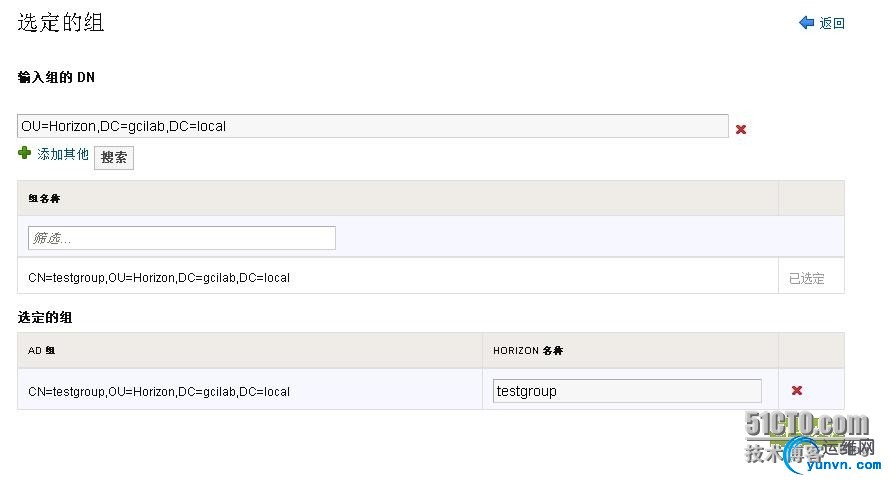This screenshot has height=482, width=888.
Task: Click CN=testgroup in the selected groups table
Action: (159, 391)
